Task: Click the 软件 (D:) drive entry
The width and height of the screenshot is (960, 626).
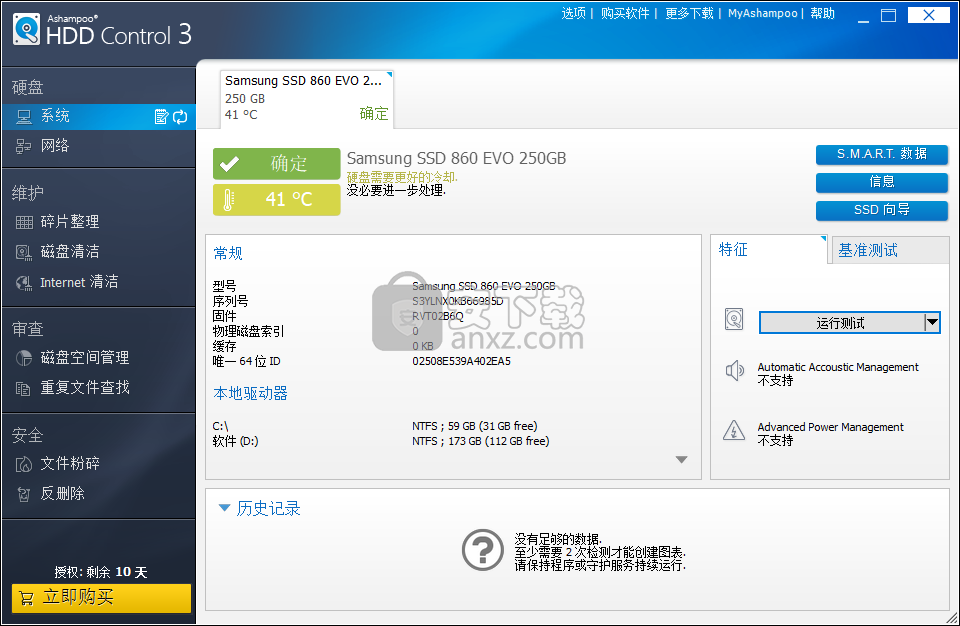Action: coord(235,442)
